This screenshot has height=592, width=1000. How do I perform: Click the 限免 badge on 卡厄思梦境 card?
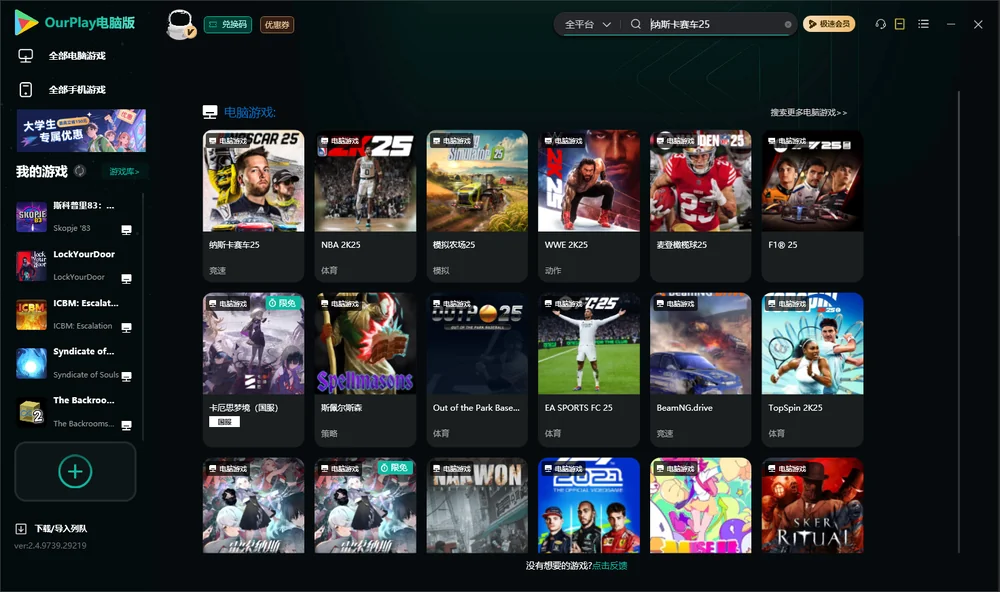point(283,303)
